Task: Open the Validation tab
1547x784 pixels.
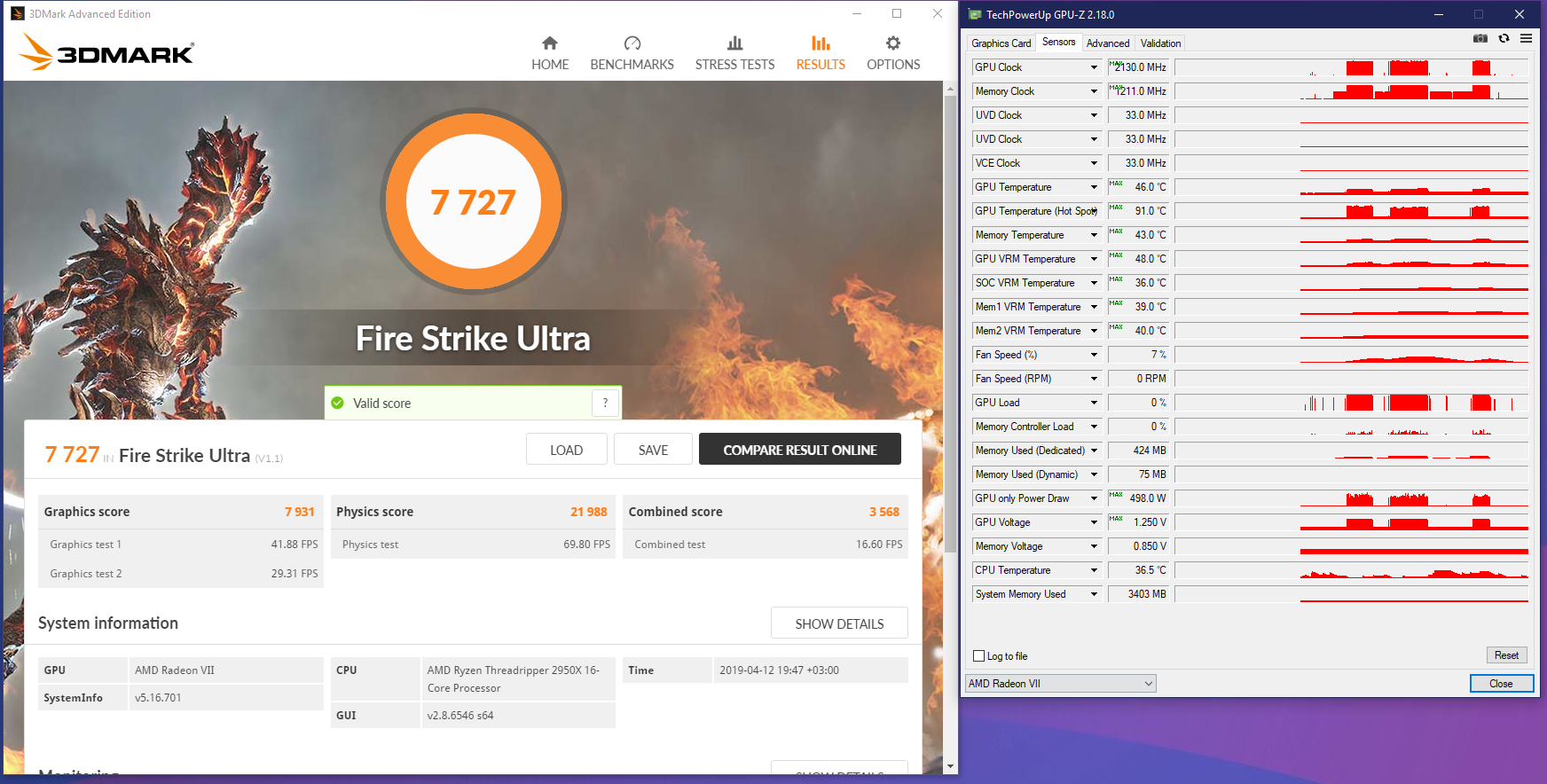Action: point(1160,43)
